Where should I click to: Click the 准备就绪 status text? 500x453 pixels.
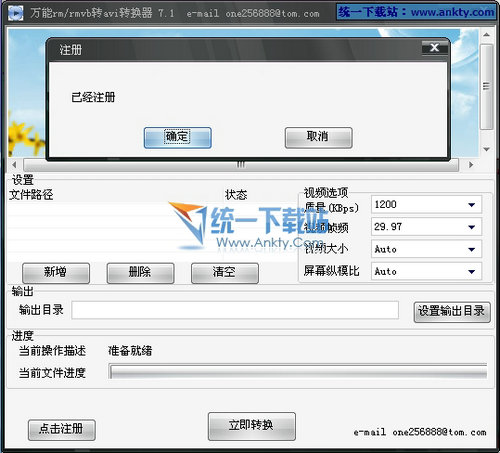(x=130, y=351)
